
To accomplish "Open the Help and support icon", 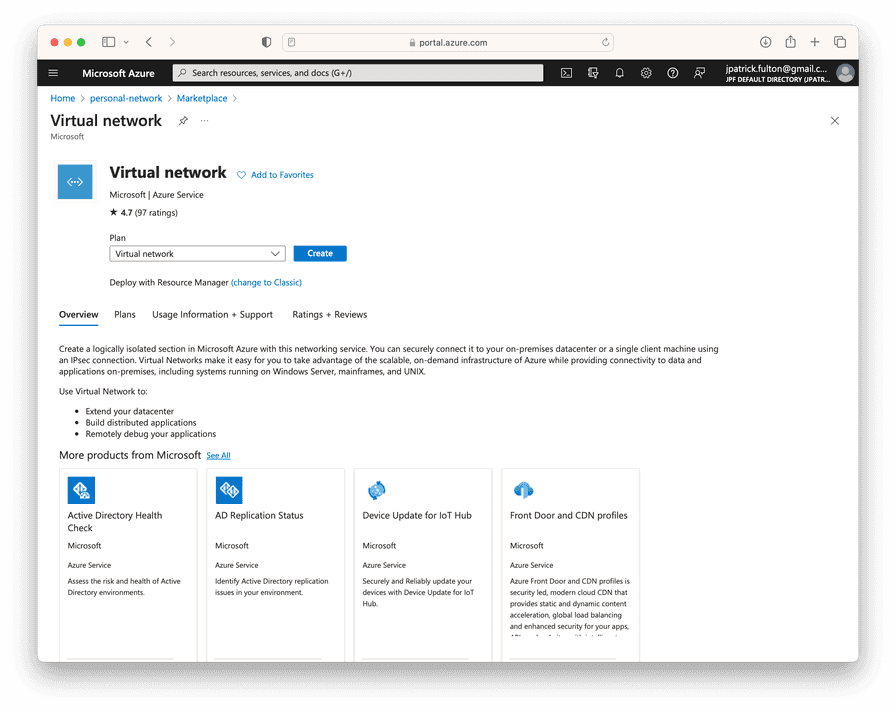I will pyautogui.click(x=673, y=73).
